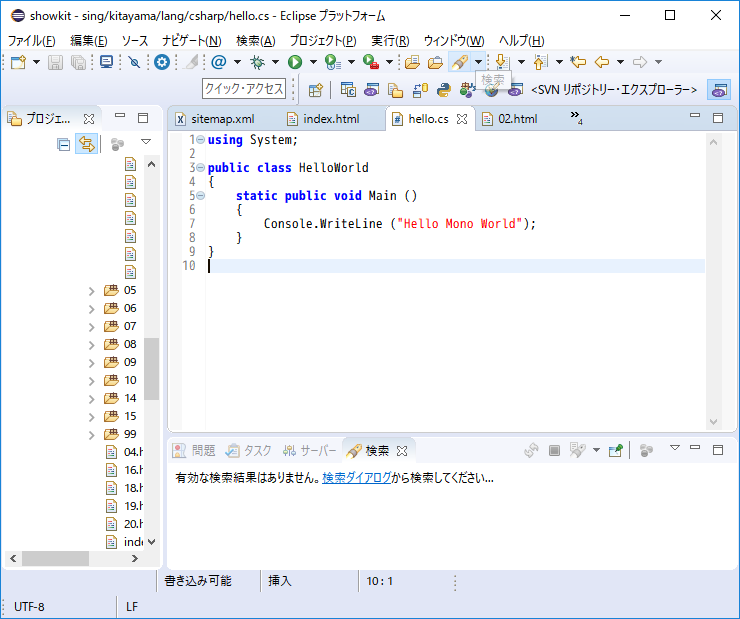Click the Search flashlight toolbar icon
Screen dimensions: 740x619
[x=460, y=62]
